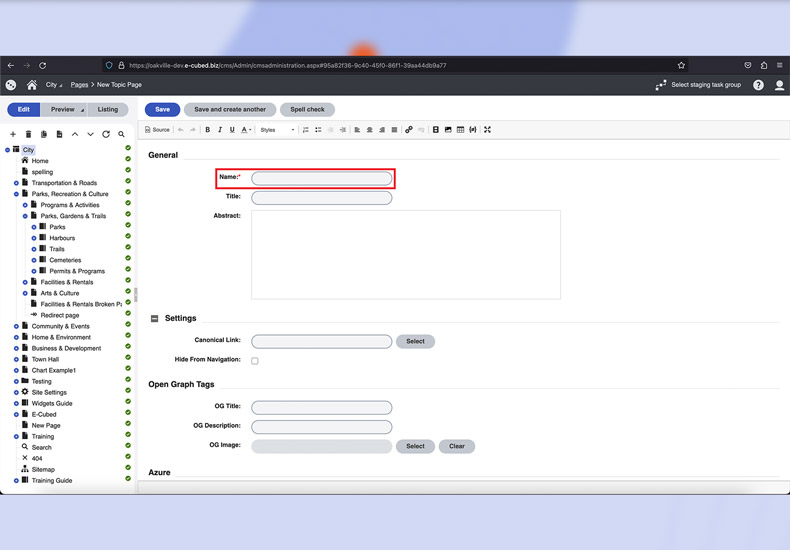Switch to the Listing tab
This screenshot has height=550, width=790.
[x=107, y=110]
